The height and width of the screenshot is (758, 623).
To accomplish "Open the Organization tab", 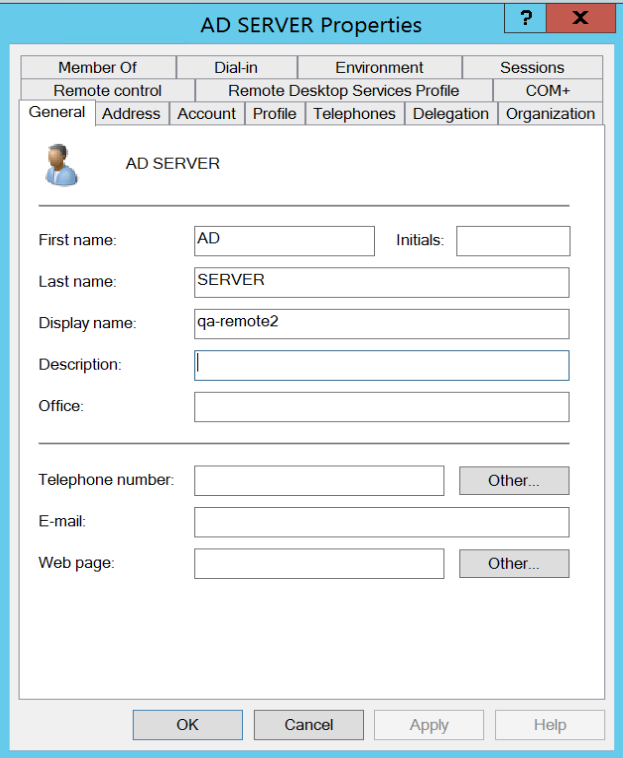I will pos(550,114).
